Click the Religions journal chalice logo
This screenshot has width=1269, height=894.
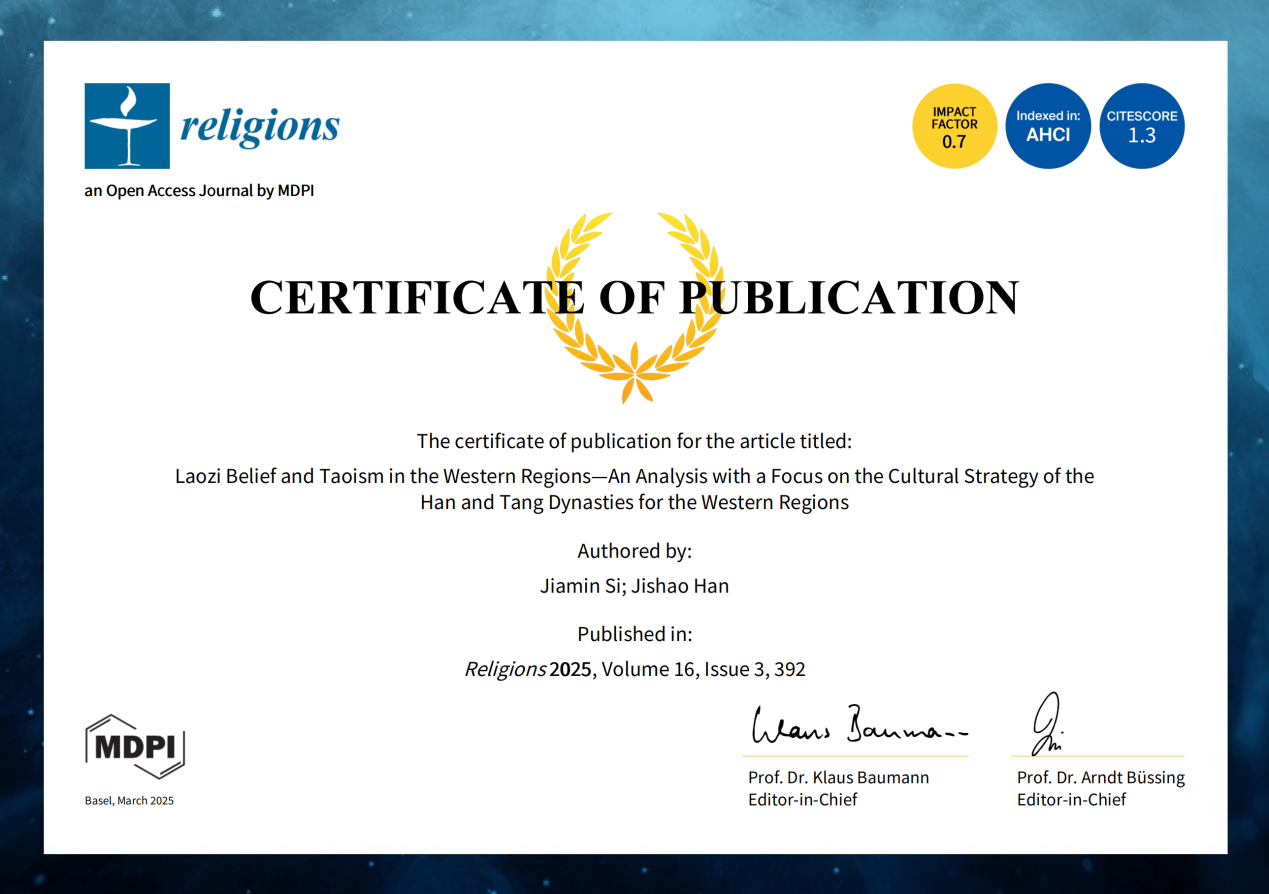coord(127,126)
